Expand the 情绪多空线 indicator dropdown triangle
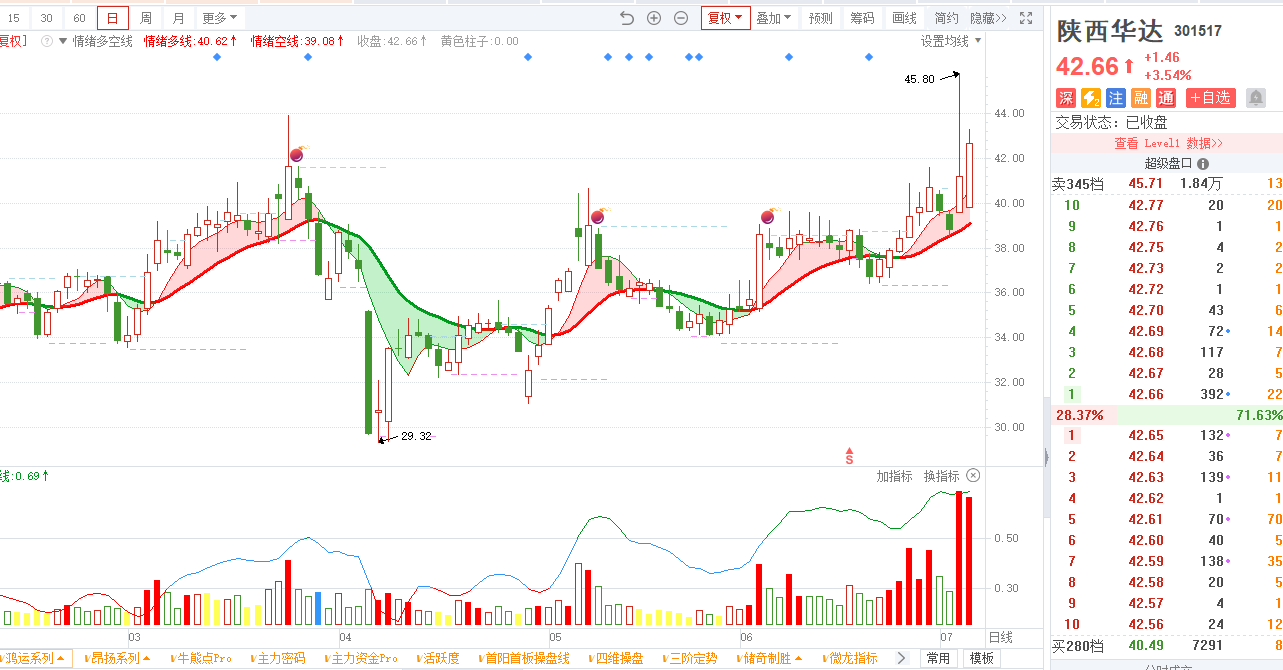The width and height of the screenshot is (1283, 670). (x=63, y=41)
